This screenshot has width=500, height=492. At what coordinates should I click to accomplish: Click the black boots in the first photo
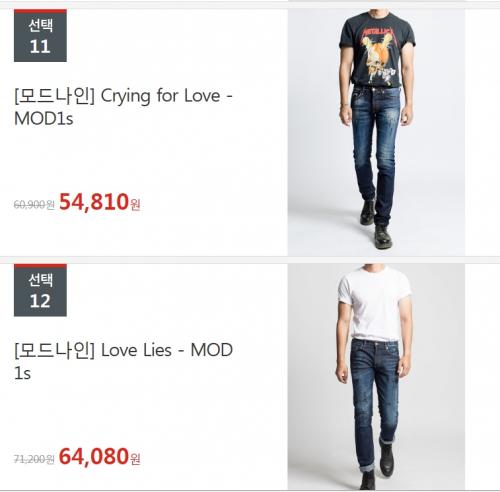[x=377, y=225]
